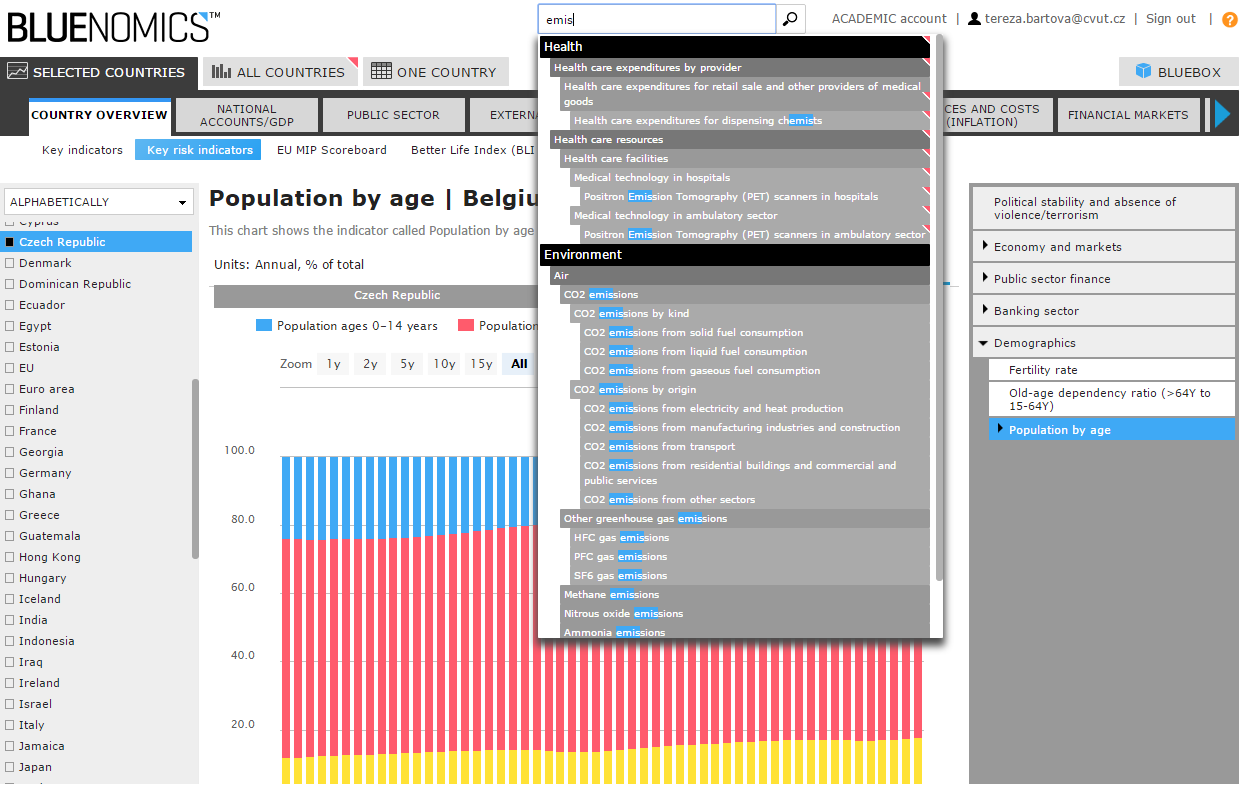The height and width of the screenshot is (810, 1244).
Task: Check the Dominican Republic checkbox
Action: click(10, 284)
